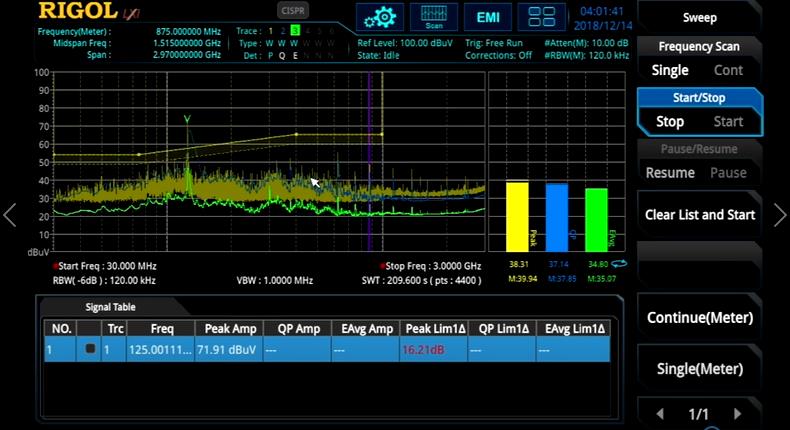The width and height of the screenshot is (790, 430).
Task: Open the Sweep menu header
Action: tap(699, 17)
